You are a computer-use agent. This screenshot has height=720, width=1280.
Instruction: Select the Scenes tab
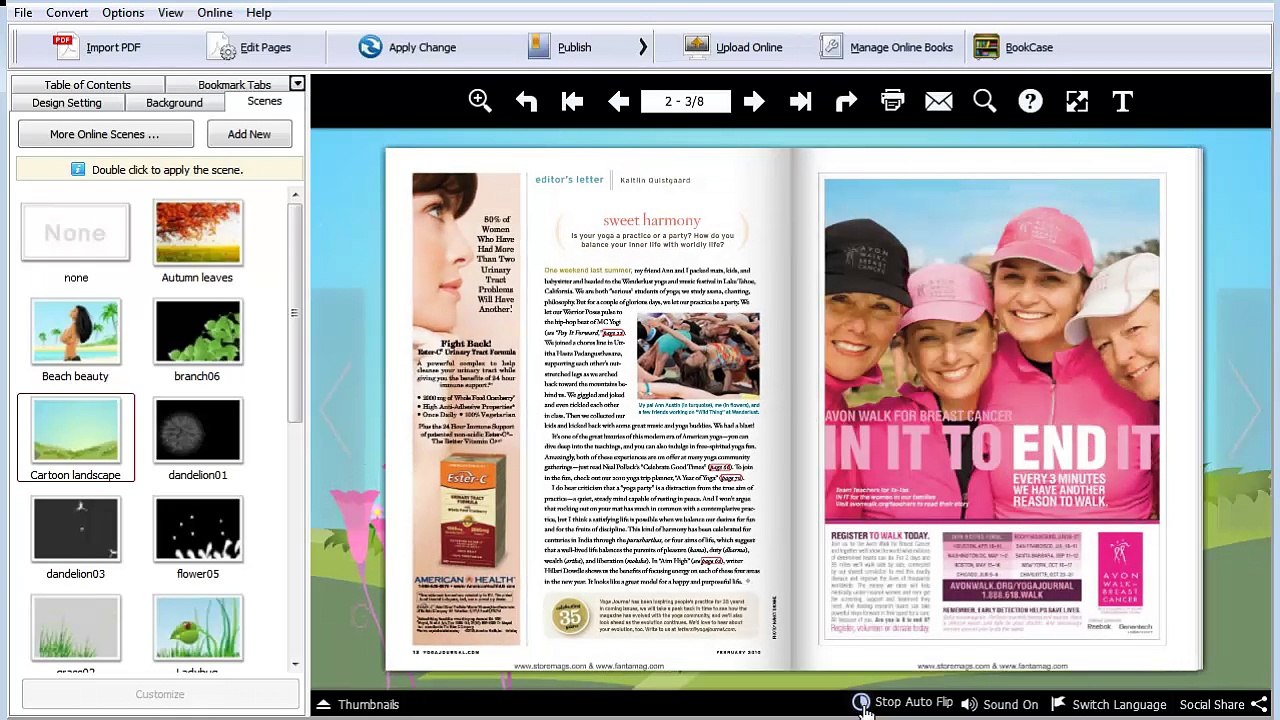pyautogui.click(x=264, y=101)
